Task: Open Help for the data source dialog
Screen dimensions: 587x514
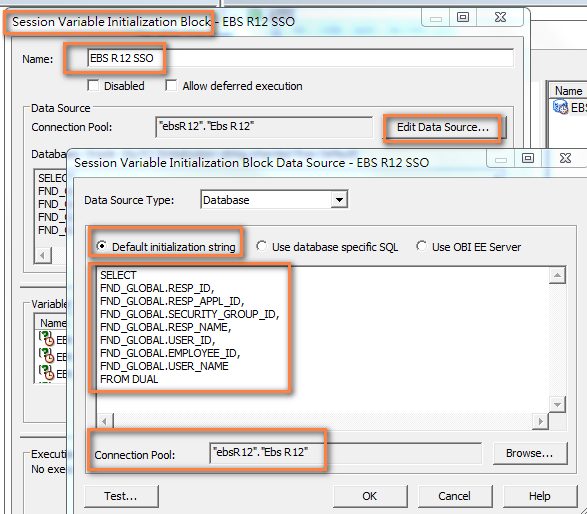Action: (540, 496)
